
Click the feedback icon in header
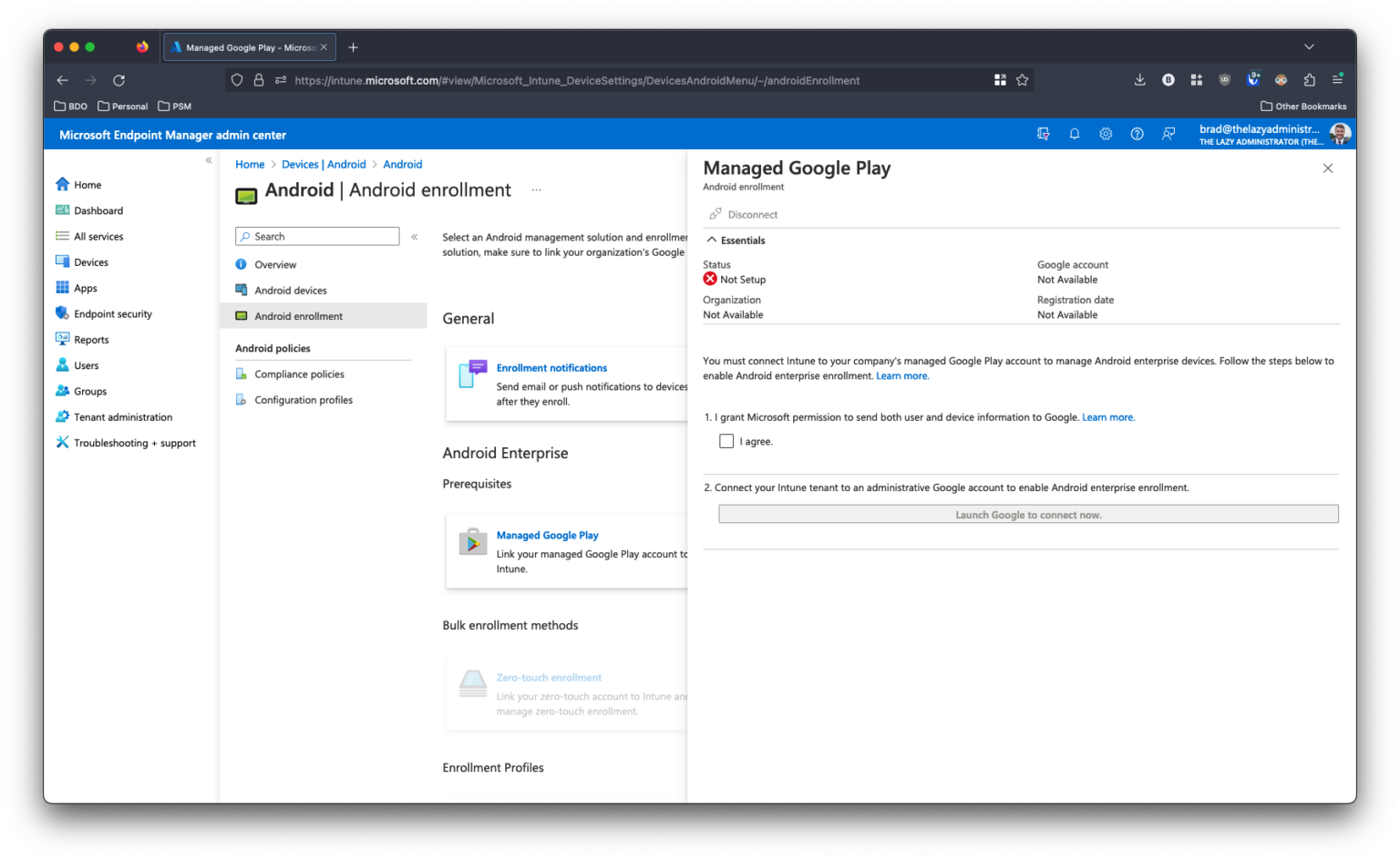pos(1168,134)
